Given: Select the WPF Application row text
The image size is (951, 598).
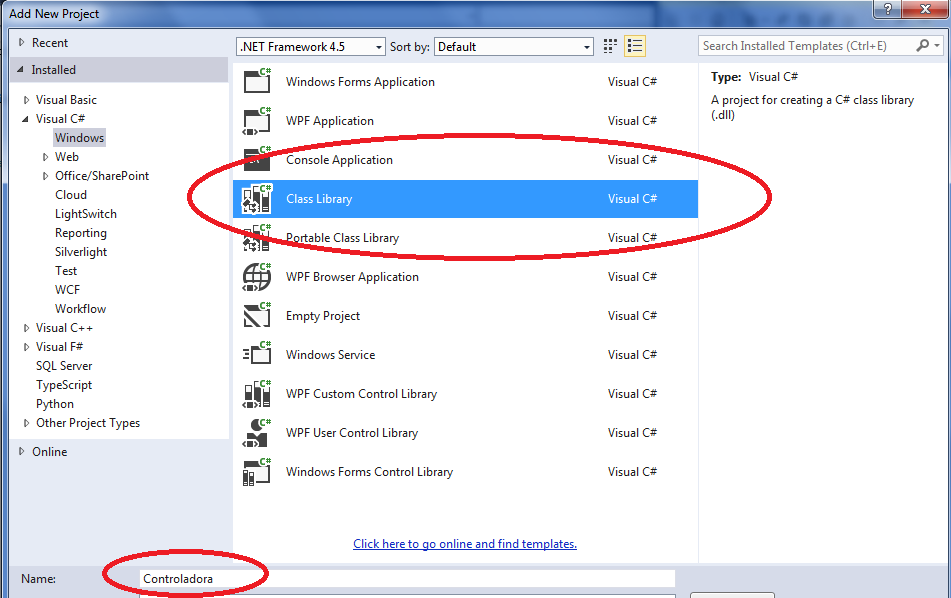Looking at the screenshot, I should [x=330, y=121].
